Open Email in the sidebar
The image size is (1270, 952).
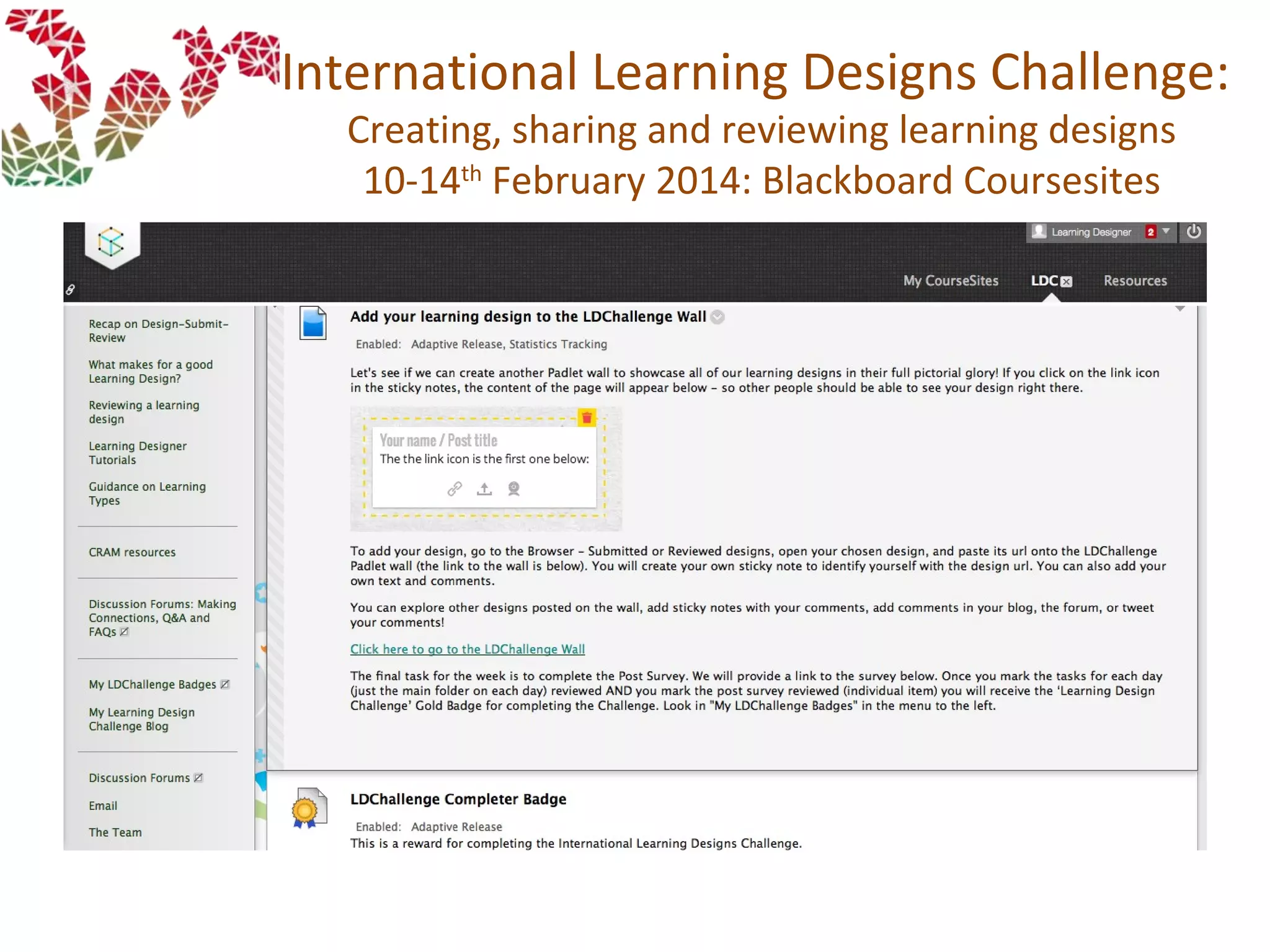click(x=103, y=806)
